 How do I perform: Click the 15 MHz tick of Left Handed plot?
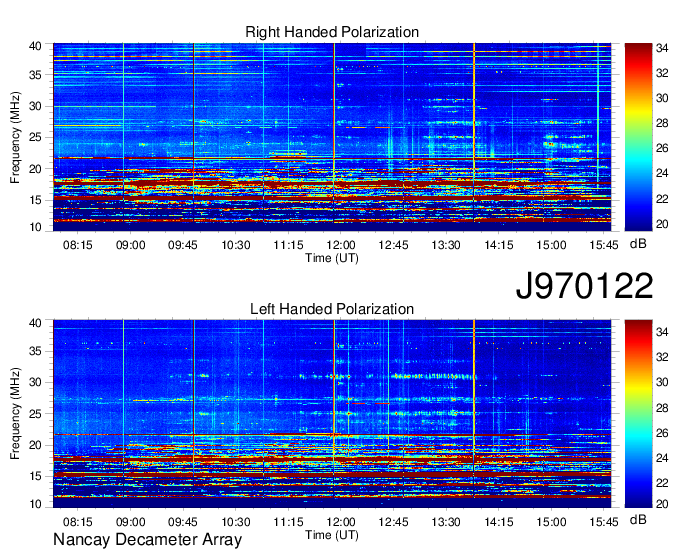(x=35, y=476)
